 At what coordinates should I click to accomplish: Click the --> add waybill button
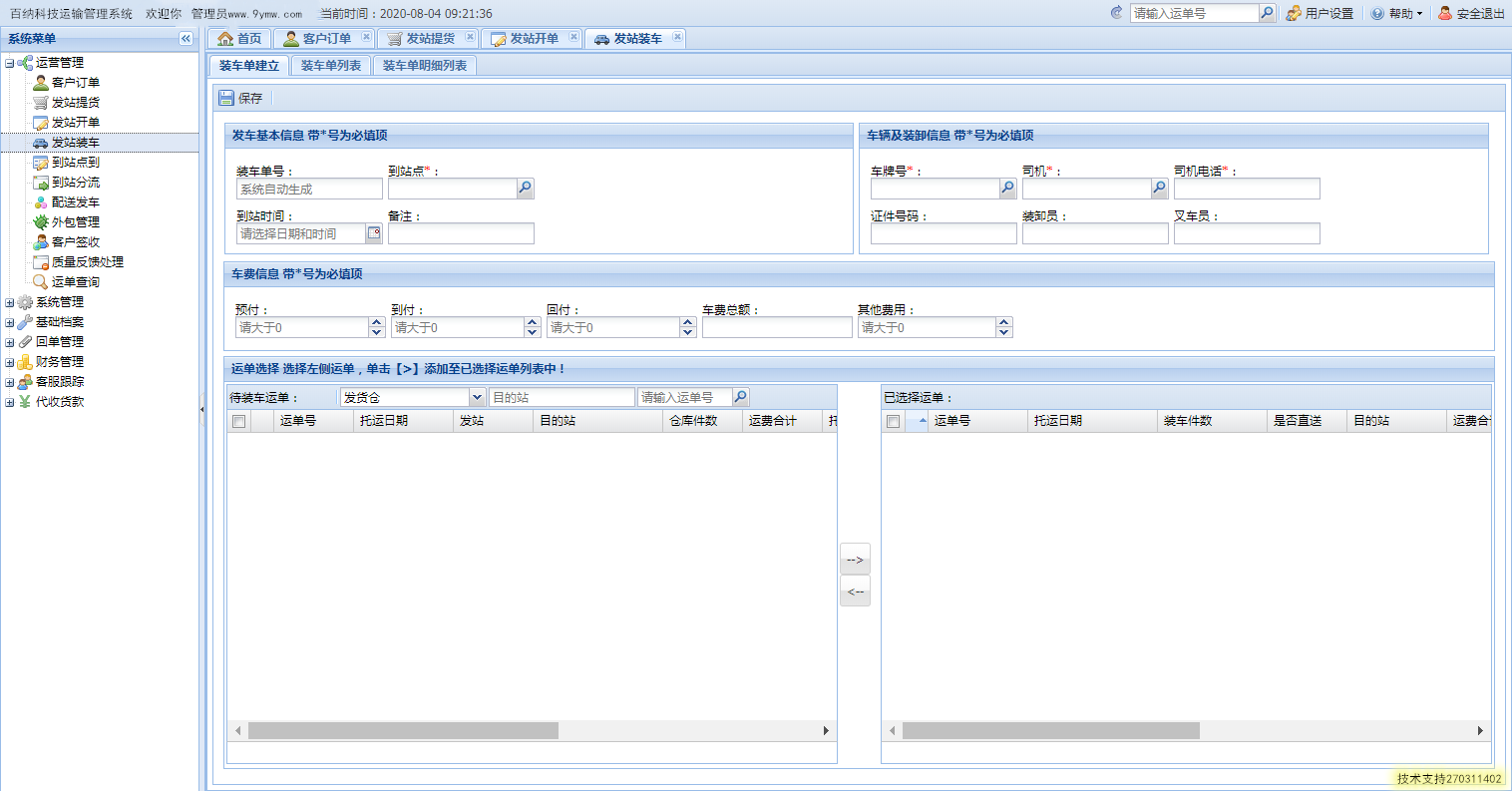pos(855,560)
